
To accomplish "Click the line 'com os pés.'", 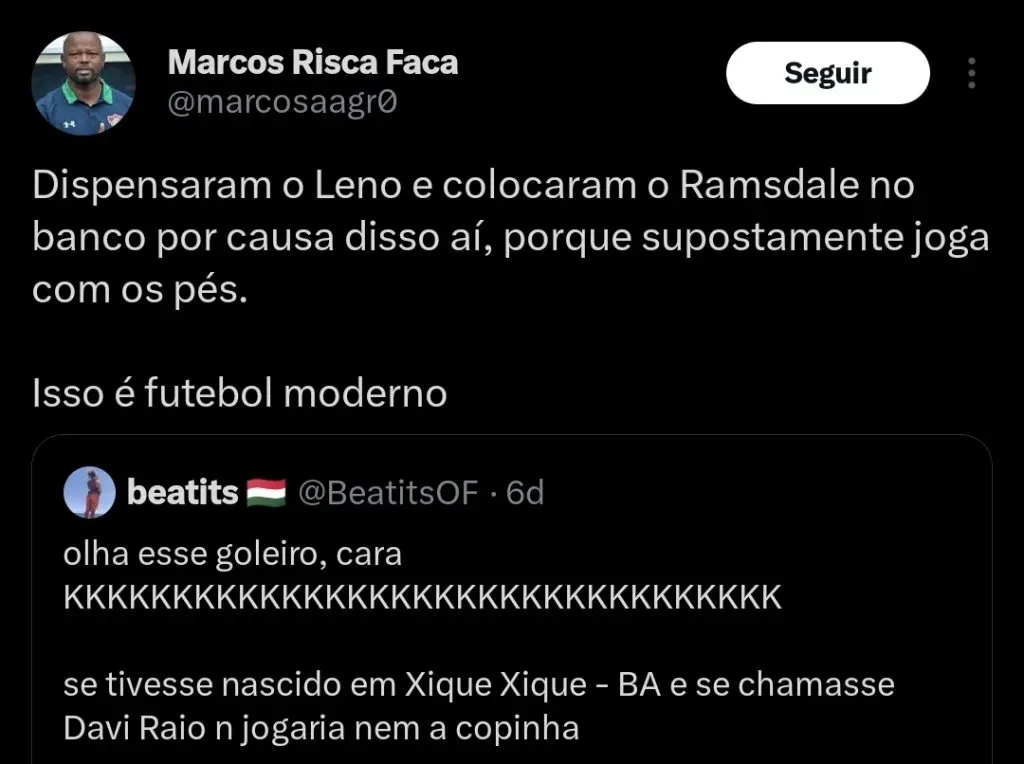I will [x=139, y=289].
